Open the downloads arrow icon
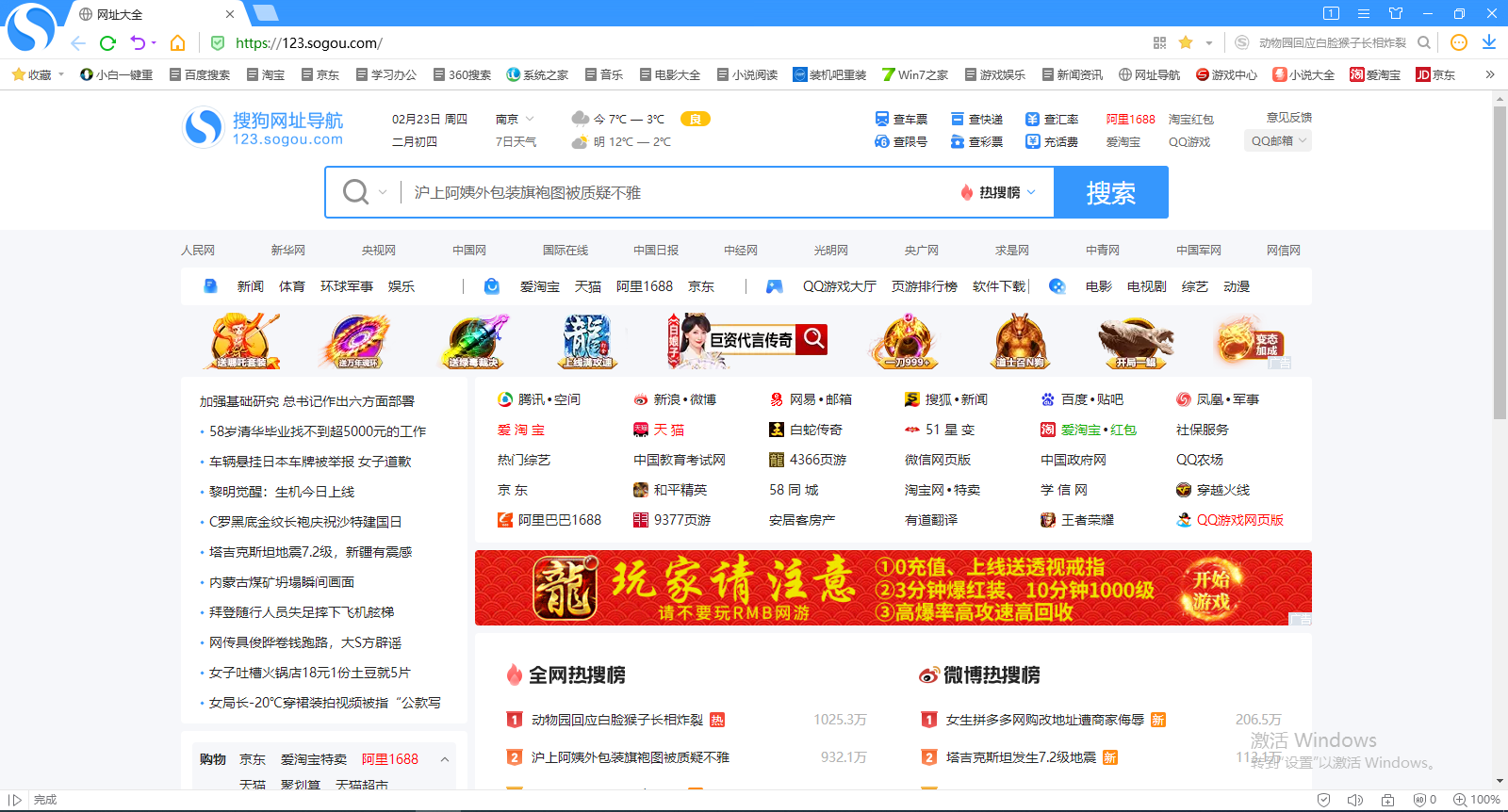The width and height of the screenshot is (1508, 812). (x=1489, y=42)
